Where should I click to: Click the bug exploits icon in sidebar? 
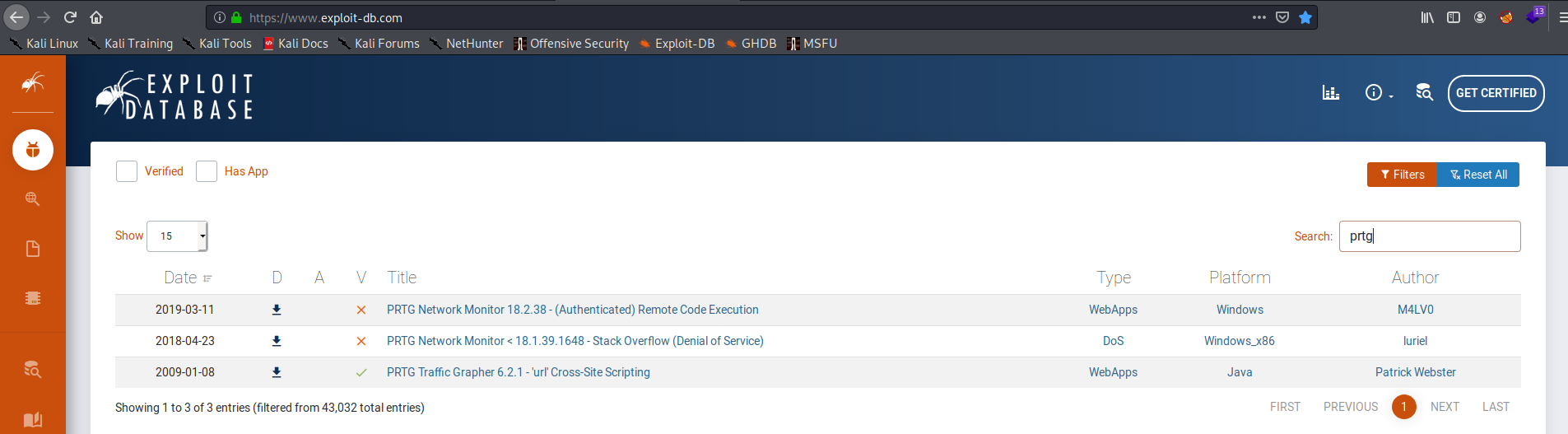pyautogui.click(x=33, y=150)
